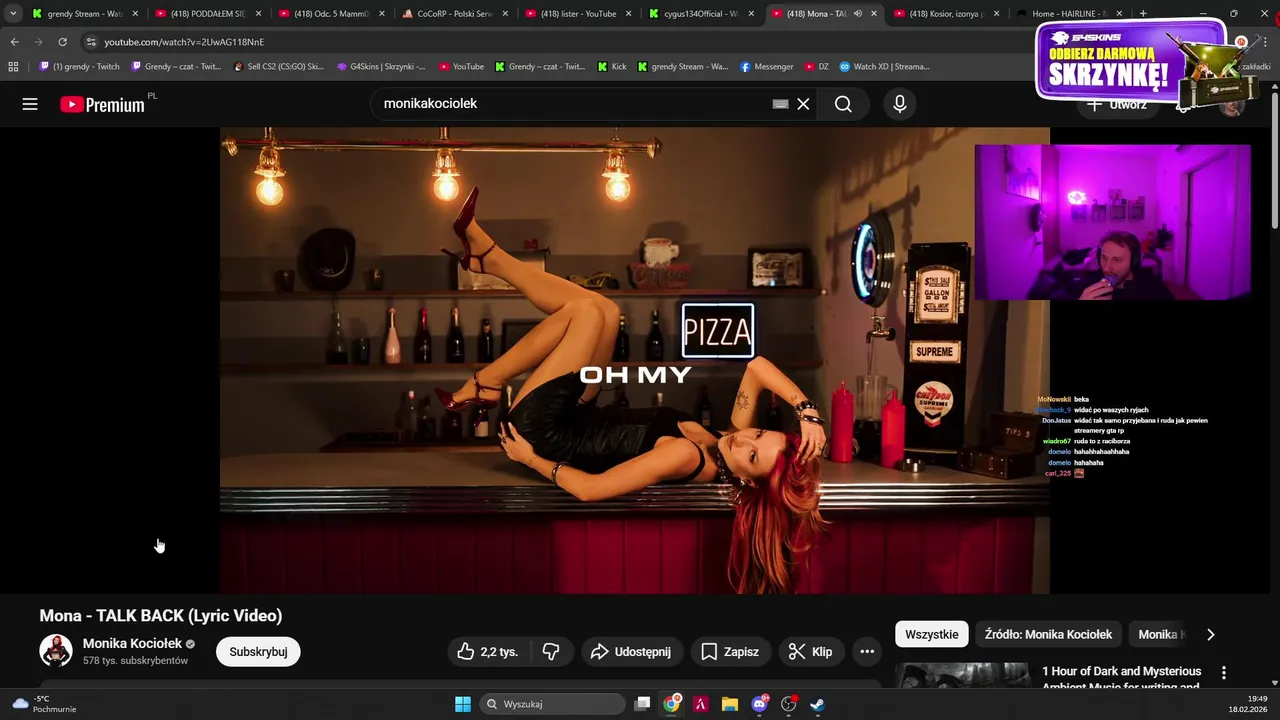Reload the page with the refresh icon

point(62,42)
